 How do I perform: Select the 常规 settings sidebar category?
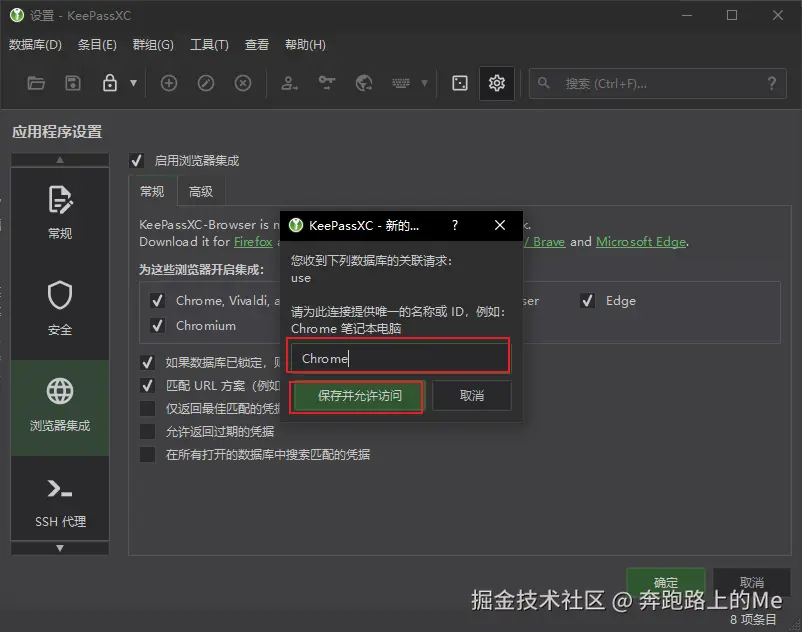coord(60,212)
